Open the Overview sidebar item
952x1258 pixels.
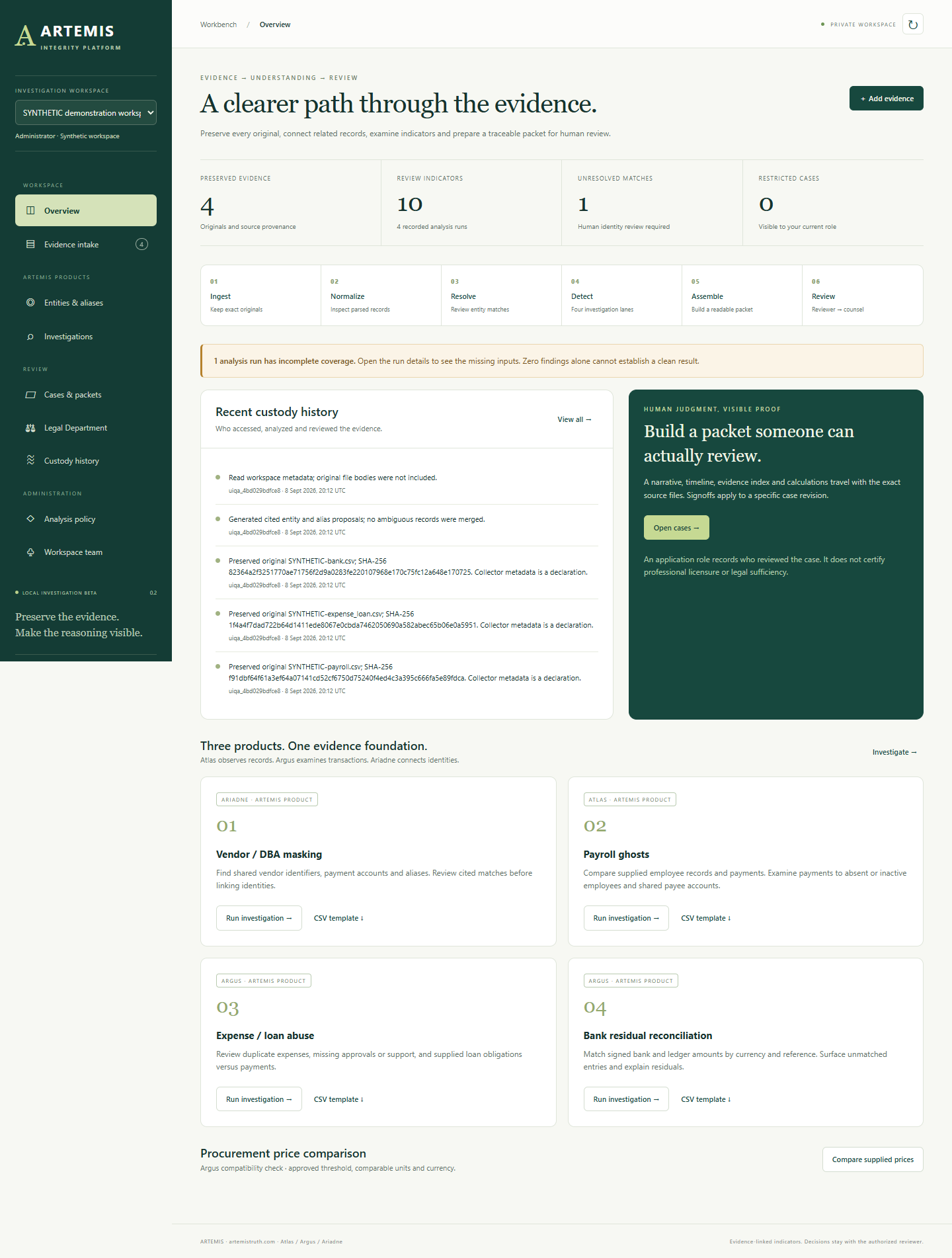coord(86,210)
